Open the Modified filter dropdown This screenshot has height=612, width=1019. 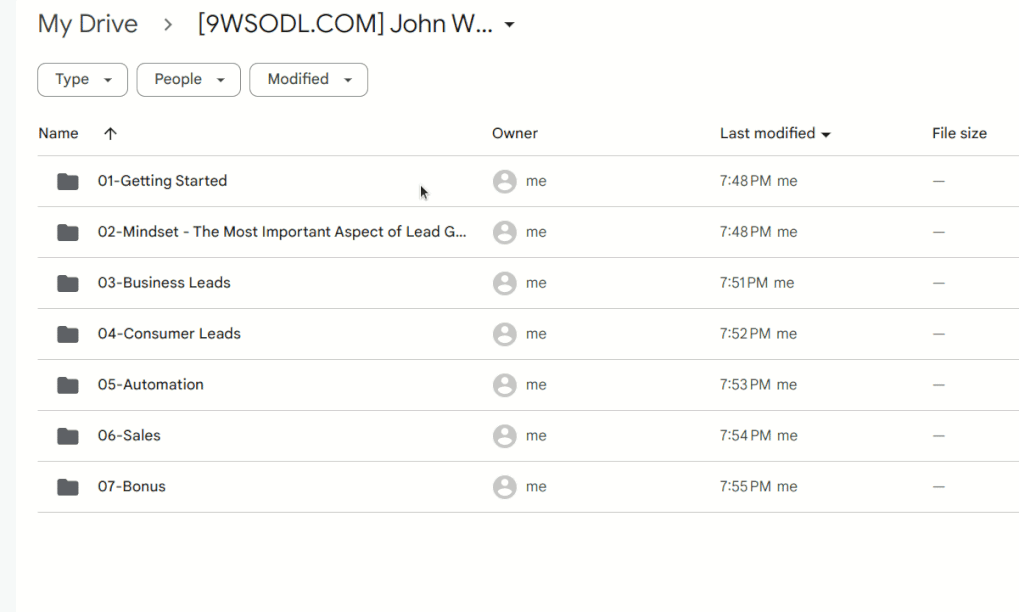coord(308,80)
